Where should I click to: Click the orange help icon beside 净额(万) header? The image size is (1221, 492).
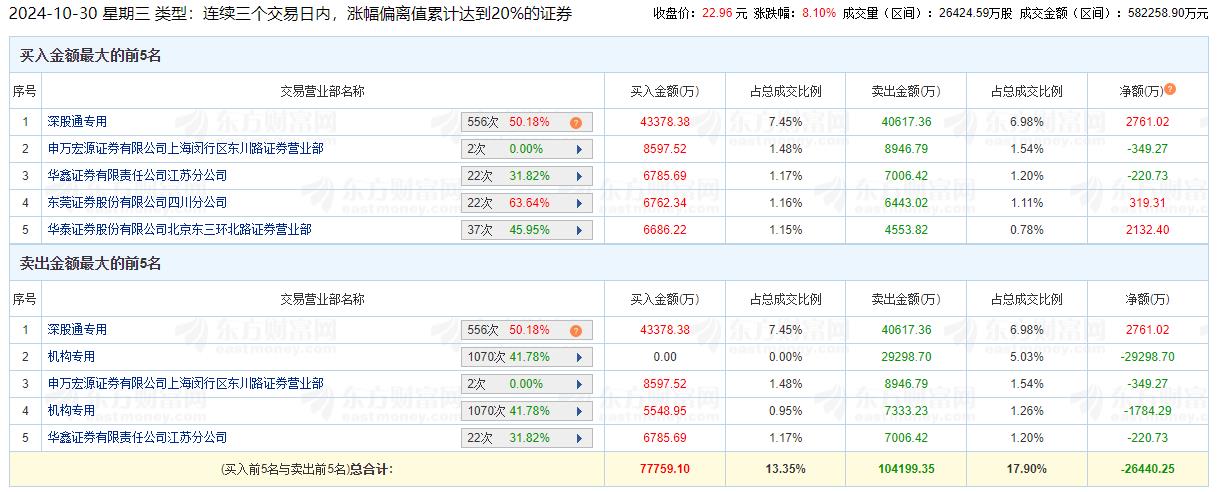(1170, 89)
